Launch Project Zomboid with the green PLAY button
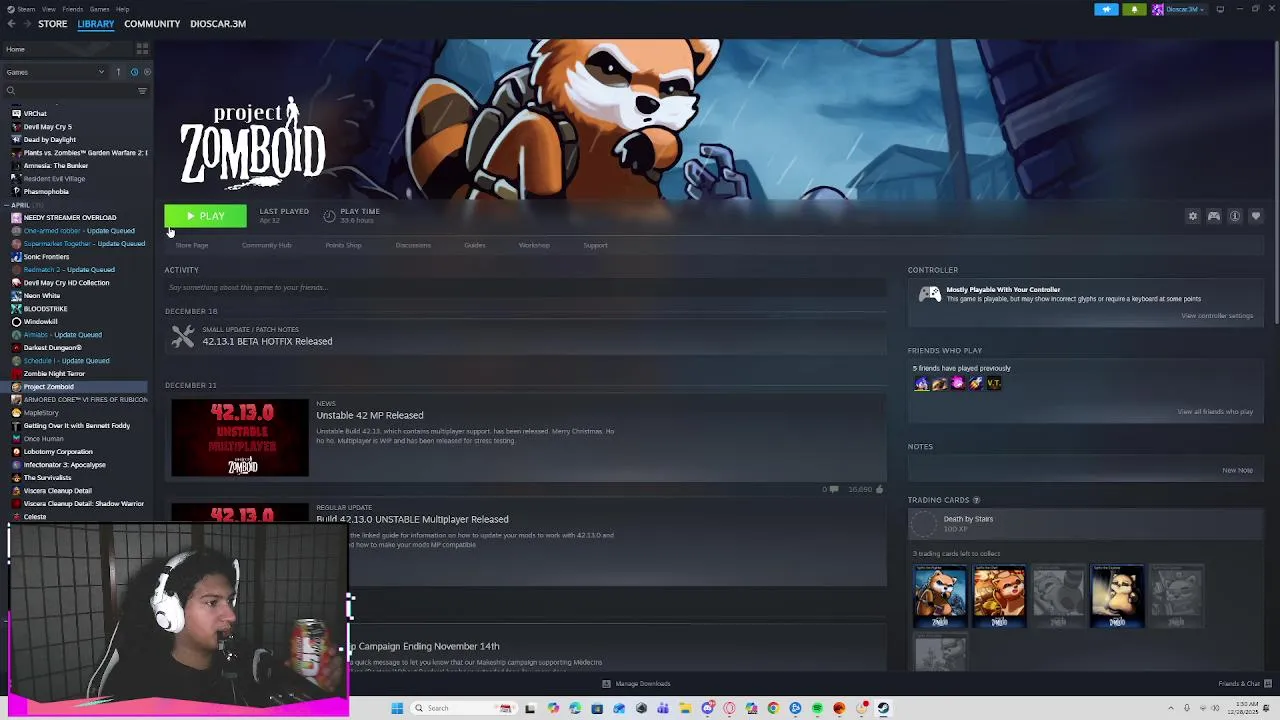Image resolution: width=1280 pixels, height=720 pixels. (x=205, y=216)
